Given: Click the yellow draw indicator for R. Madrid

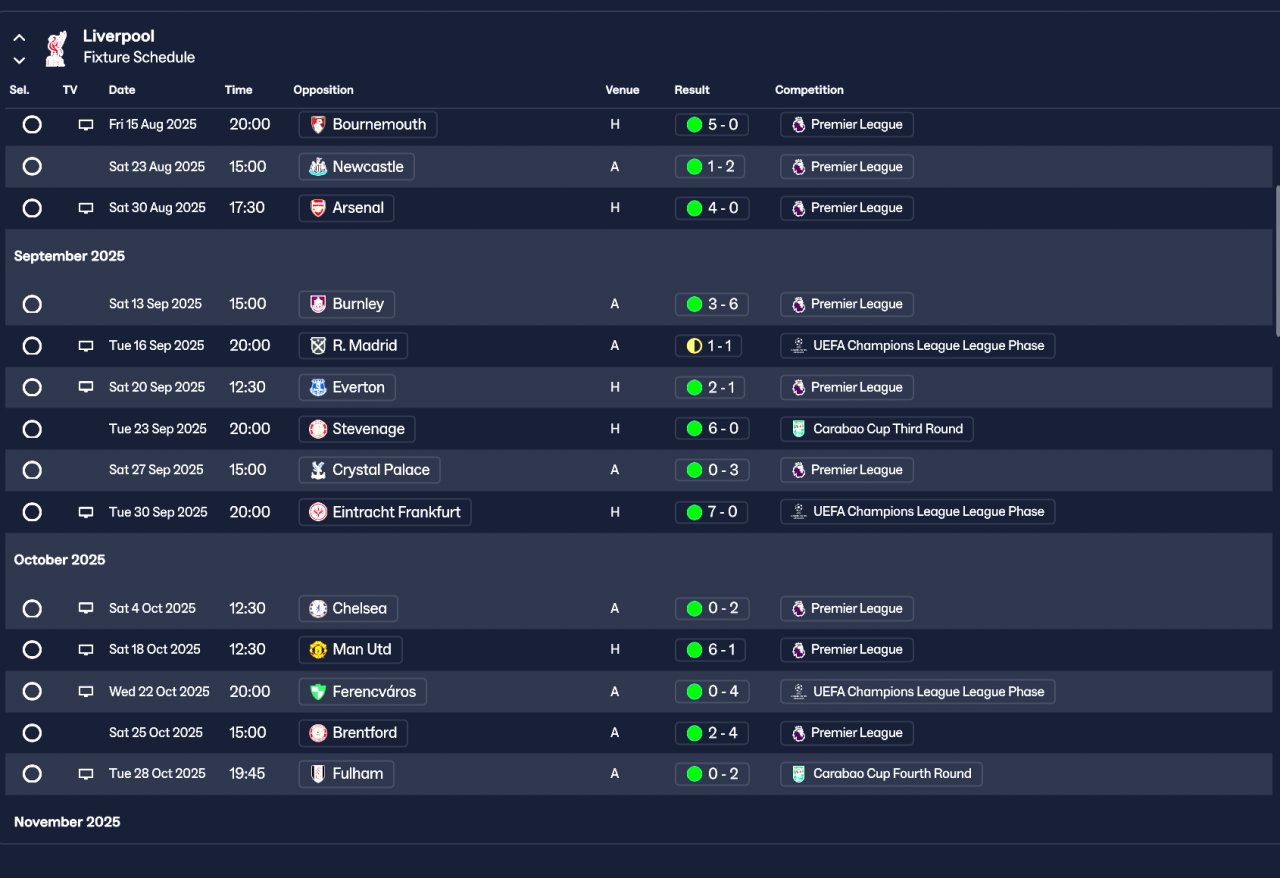Looking at the screenshot, I should [694, 346].
